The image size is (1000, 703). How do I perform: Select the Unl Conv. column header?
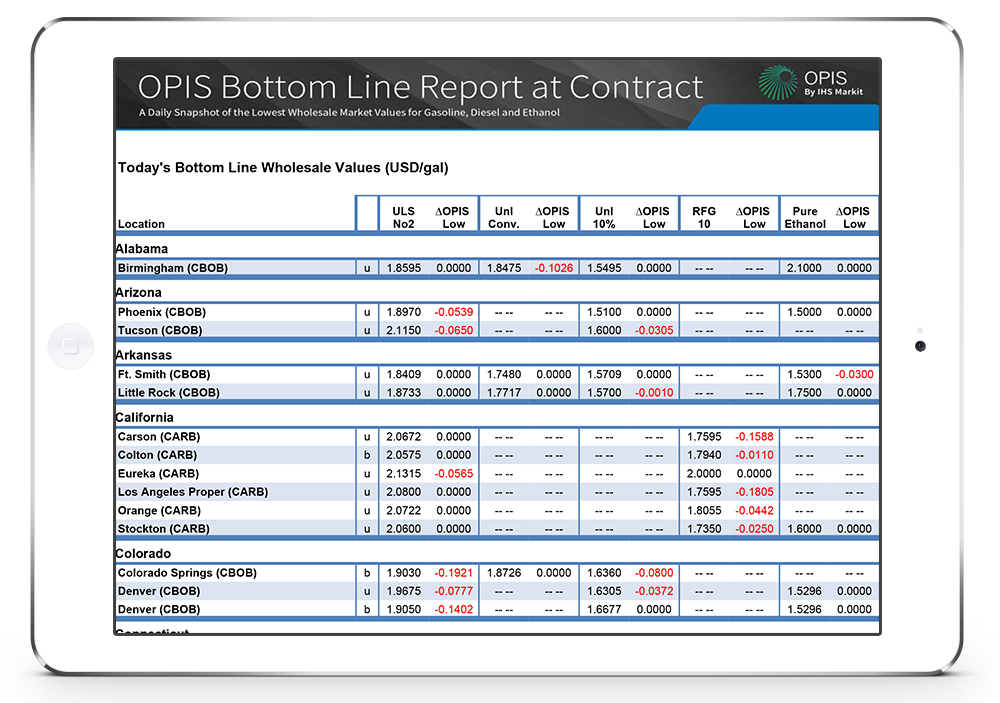[503, 217]
